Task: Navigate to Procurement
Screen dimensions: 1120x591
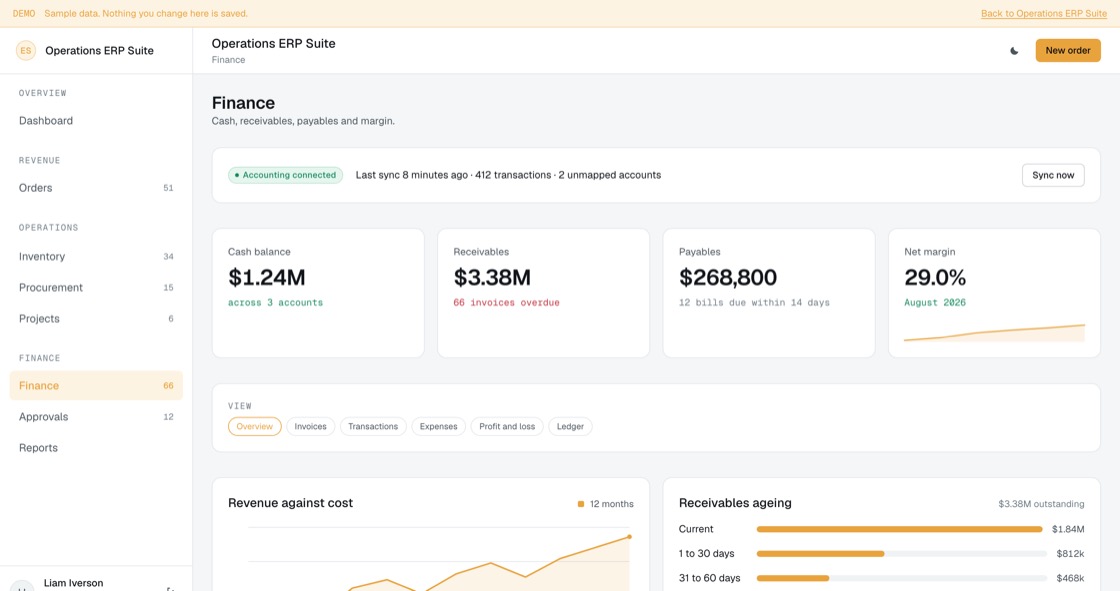Action: pos(96,287)
